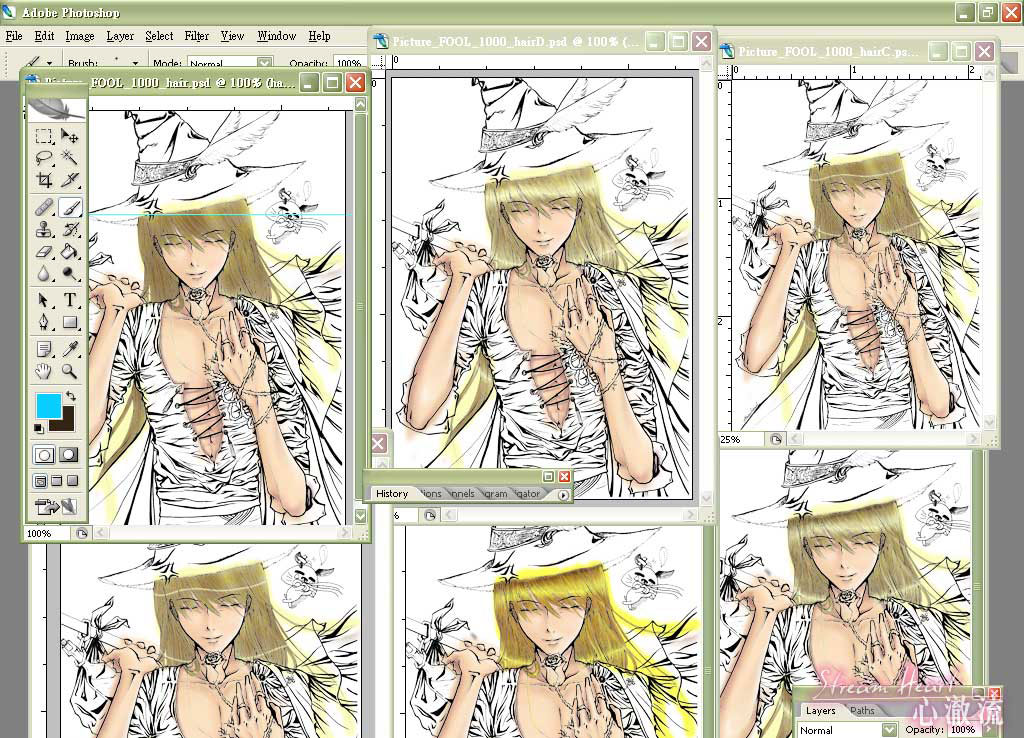The height and width of the screenshot is (738, 1024).
Task: Open Layers blend mode Normal dropdown
Action: point(889,730)
